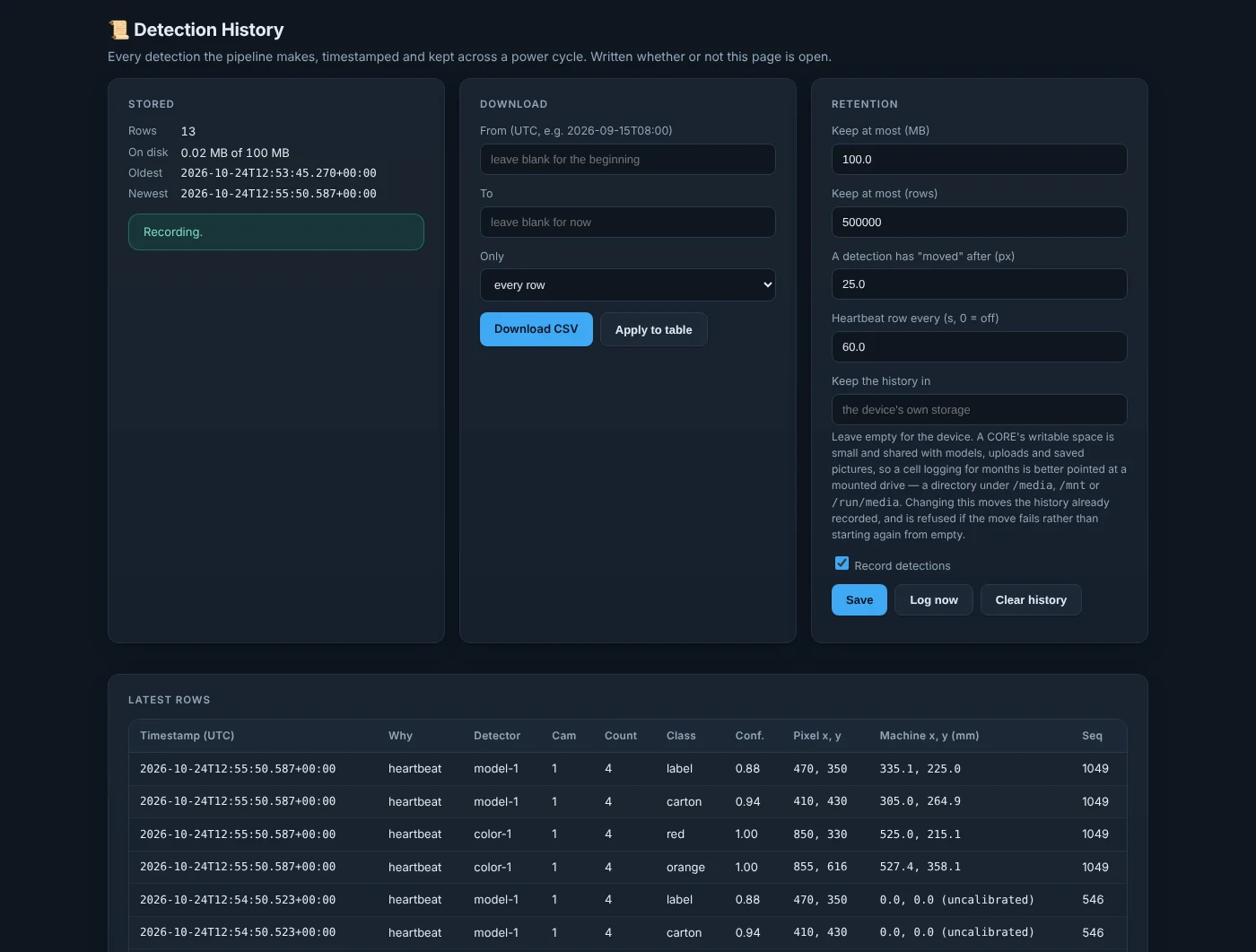Click the Cam column header
This screenshot has width=1256, height=952.
[563, 736]
